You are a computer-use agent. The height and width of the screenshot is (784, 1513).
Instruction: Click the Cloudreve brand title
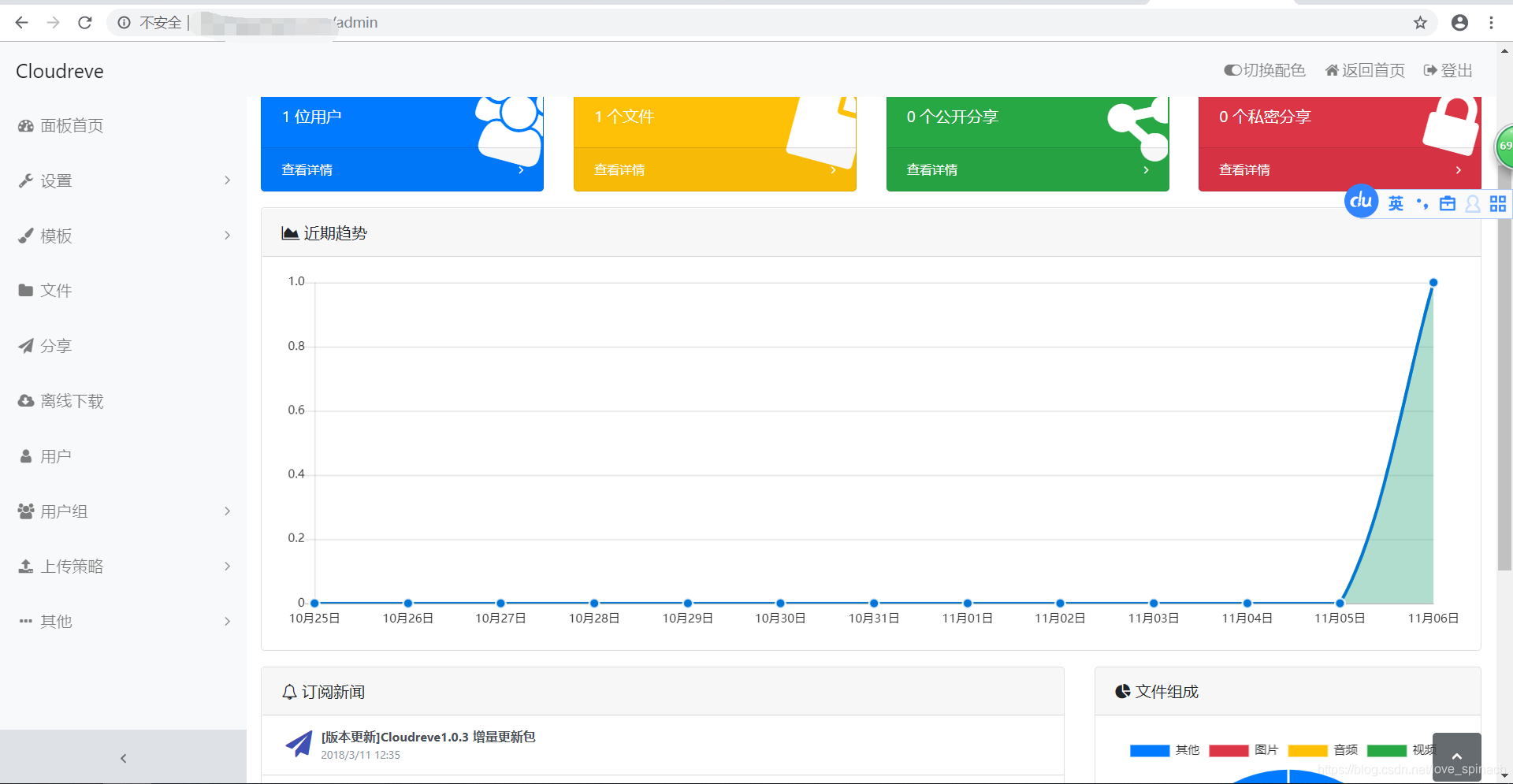tap(60, 71)
